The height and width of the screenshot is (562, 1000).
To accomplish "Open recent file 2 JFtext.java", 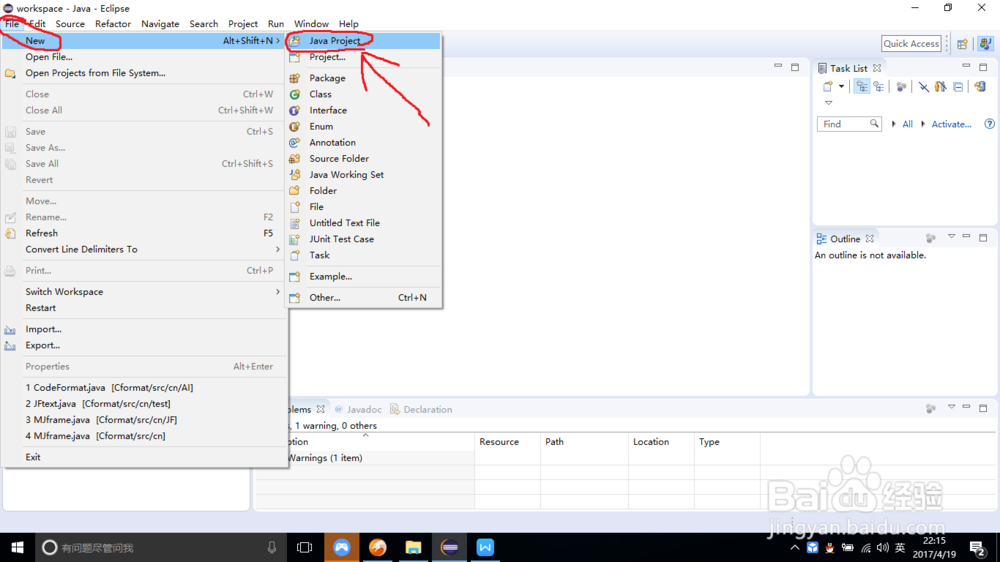I will (x=143, y=403).
